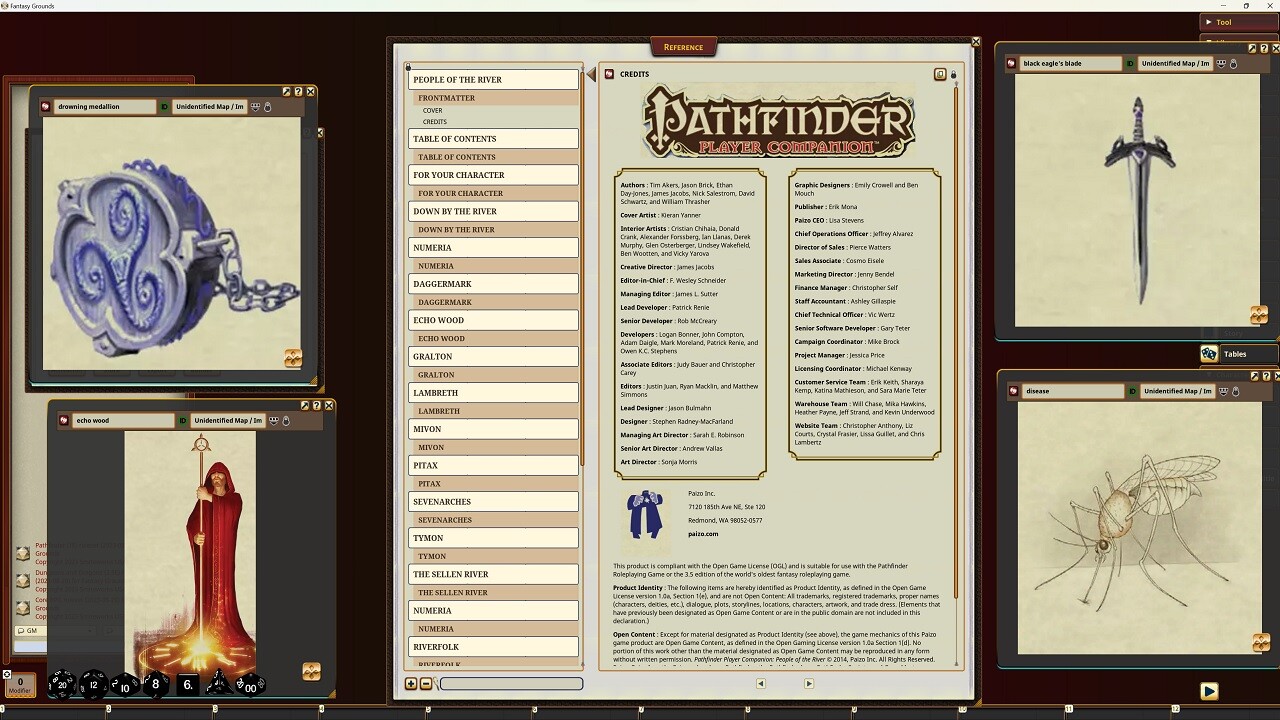The image size is (1280, 720).
Task: Select the Reference tab
Action: pos(684,46)
